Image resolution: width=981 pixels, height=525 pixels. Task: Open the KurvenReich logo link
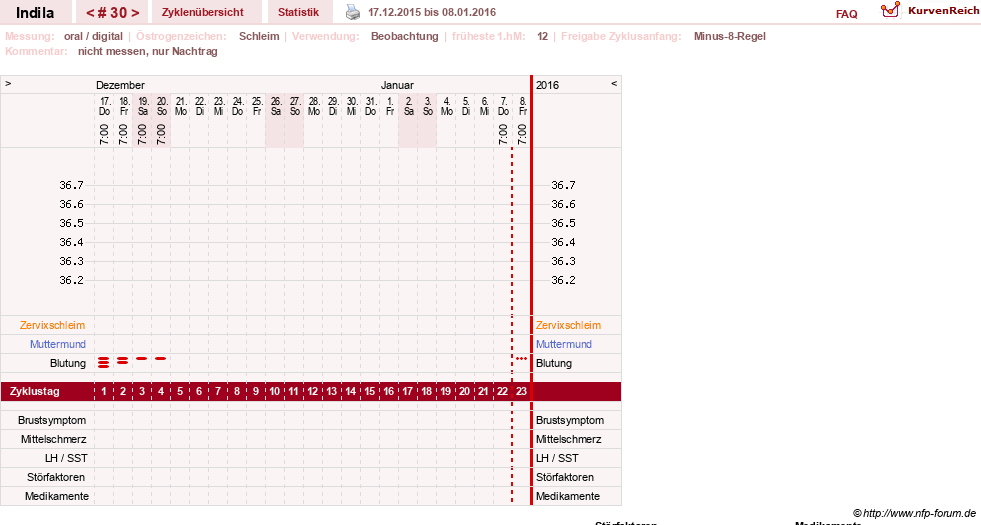[x=930, y=11]
